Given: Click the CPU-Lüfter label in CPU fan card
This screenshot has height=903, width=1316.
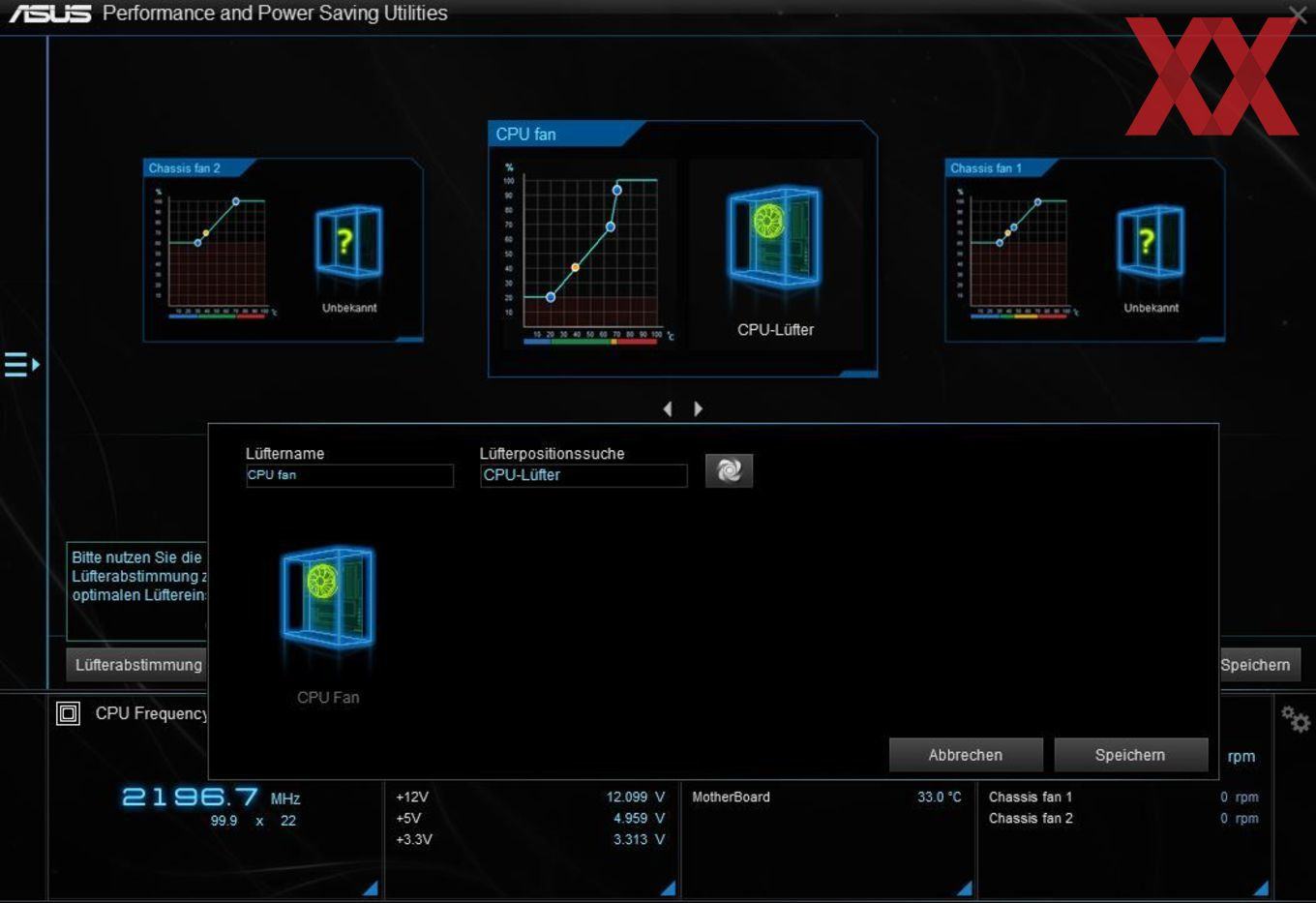Looking at the screenshot, I should coord(775,330).
